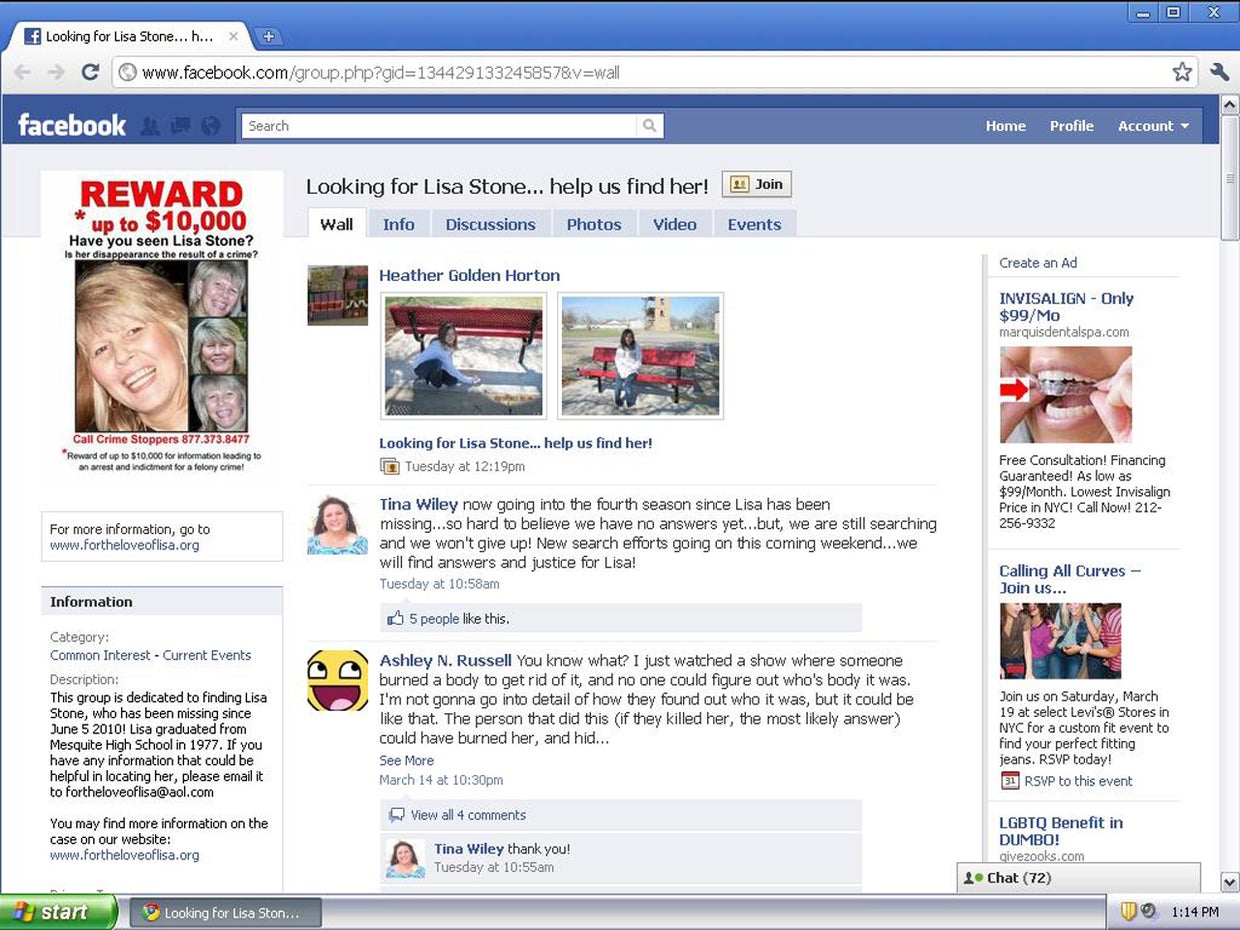Join the group with the Join button
The image size is (1240, 930).
point(757,184)
